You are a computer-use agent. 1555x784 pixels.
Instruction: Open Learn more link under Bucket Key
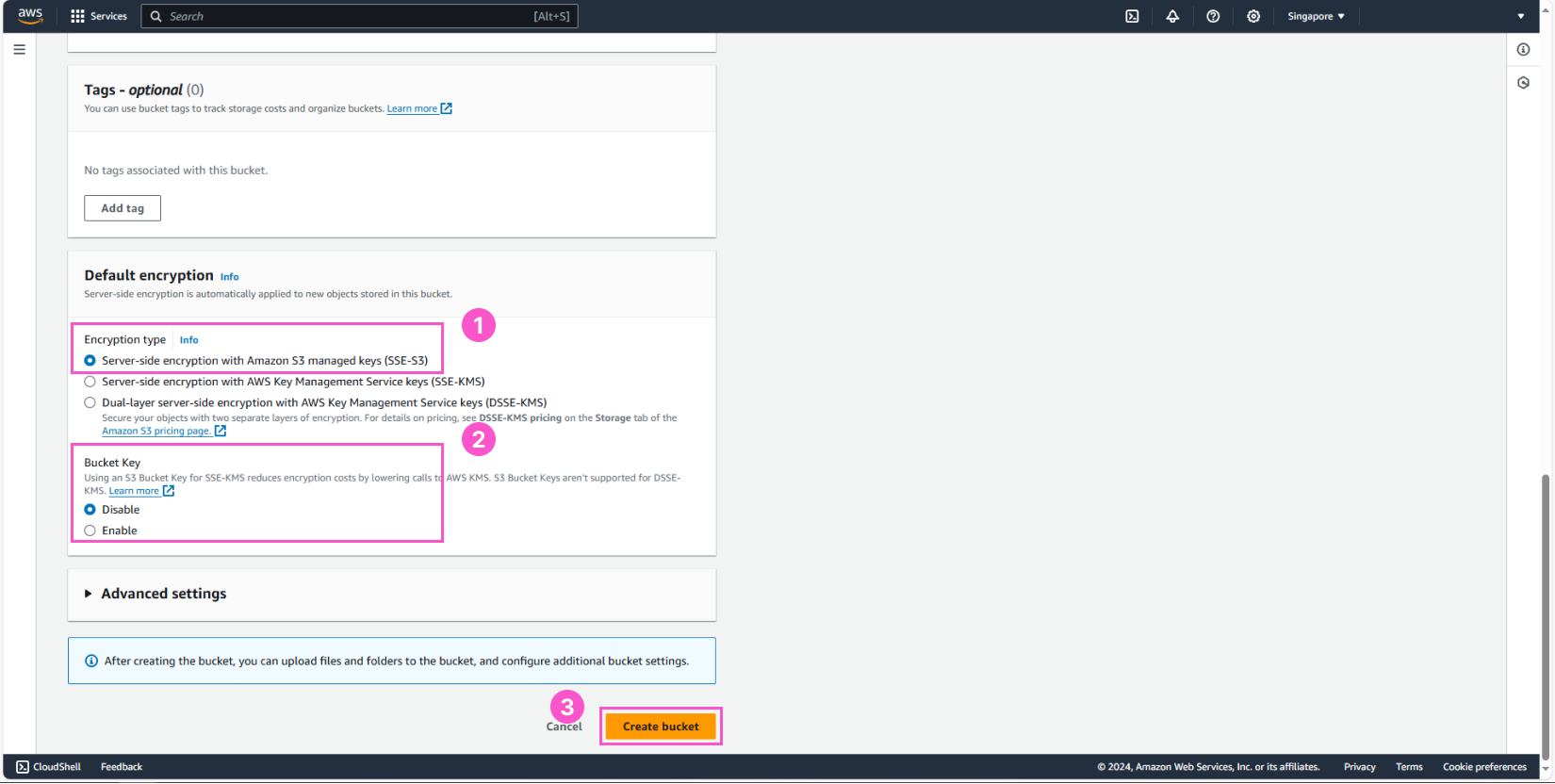pyautogui.click(x=134, y=491)
